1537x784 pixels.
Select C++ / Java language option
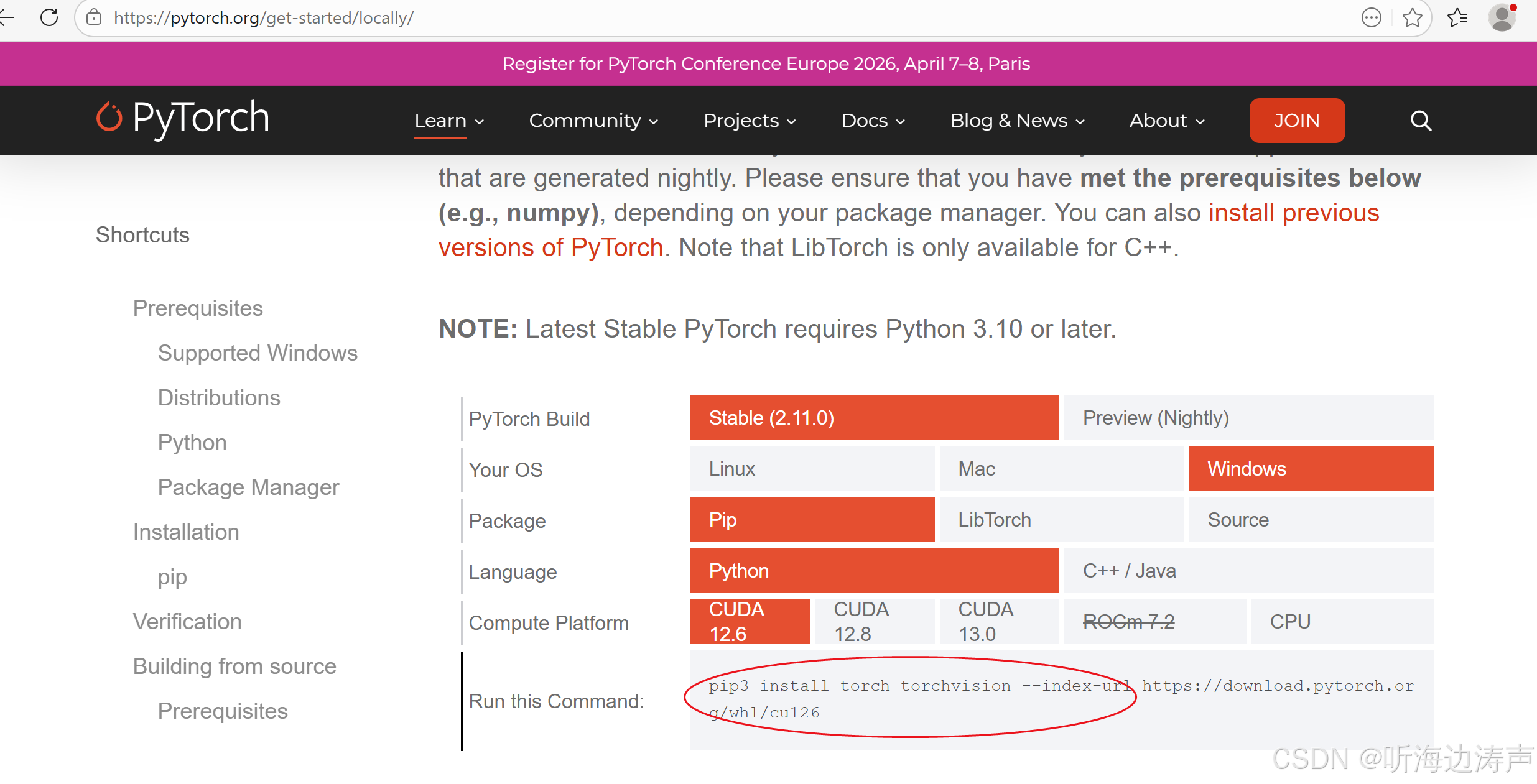tap(1249, 571)
